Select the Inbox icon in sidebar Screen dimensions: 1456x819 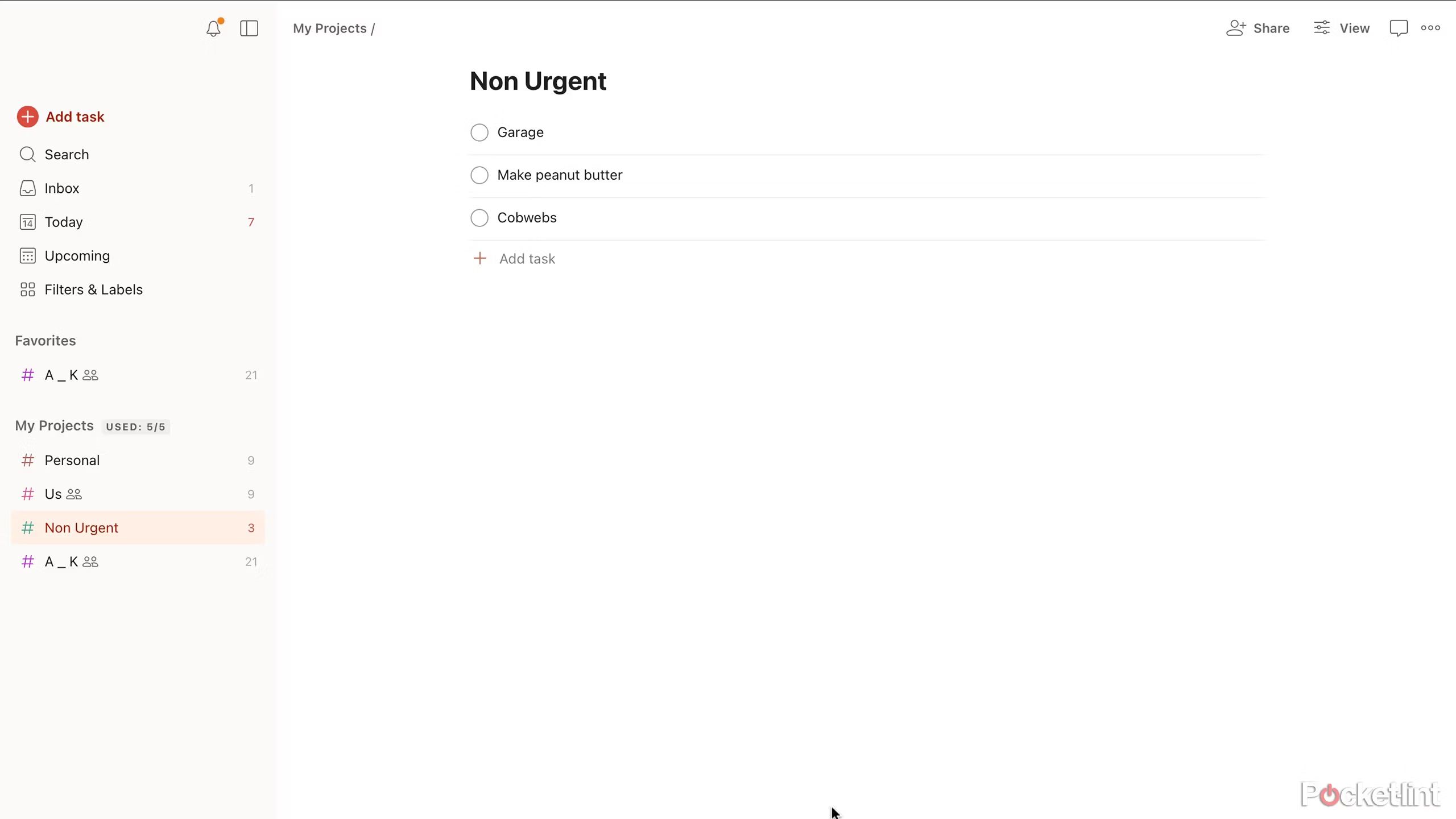(x=27, y=188)
